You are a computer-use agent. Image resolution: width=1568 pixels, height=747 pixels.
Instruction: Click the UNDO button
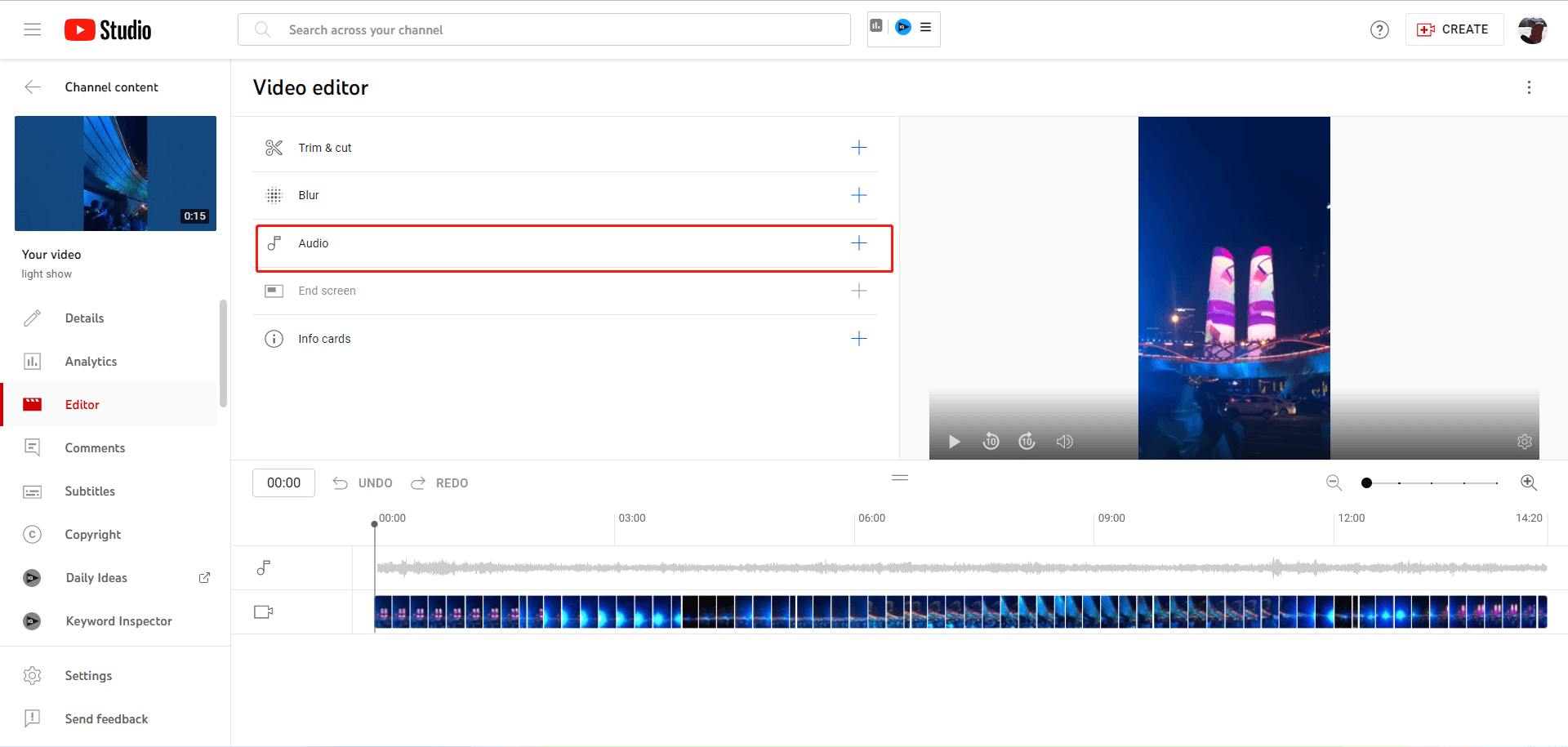pyautogui.click(x=363, y=483)
